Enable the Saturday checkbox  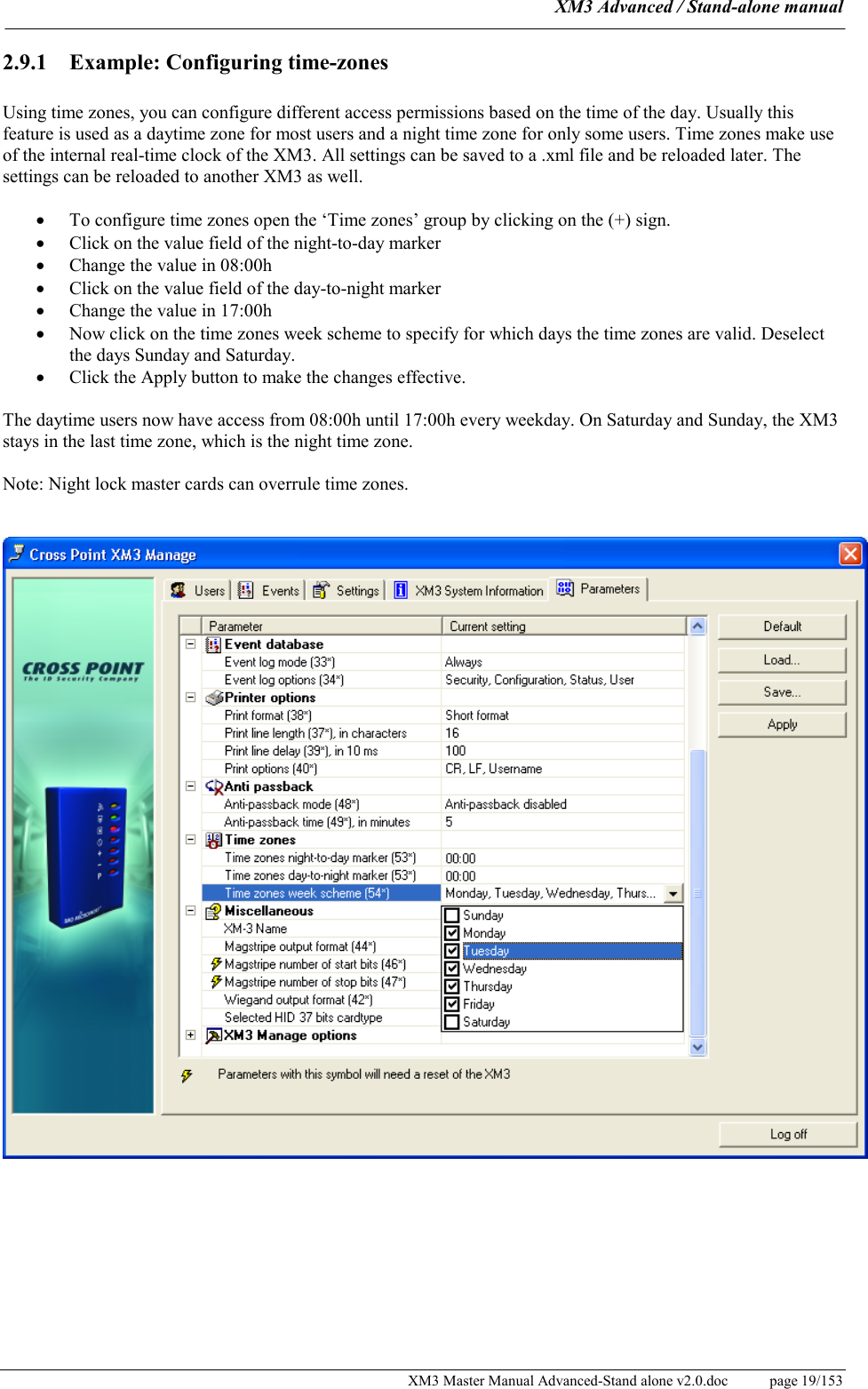pos(452,1022)
